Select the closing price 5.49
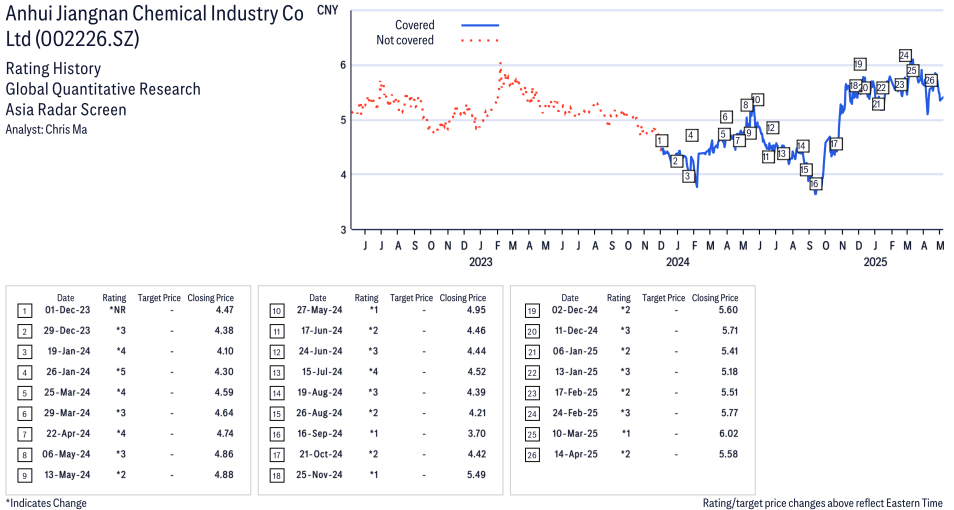 [x=476, y=475]
